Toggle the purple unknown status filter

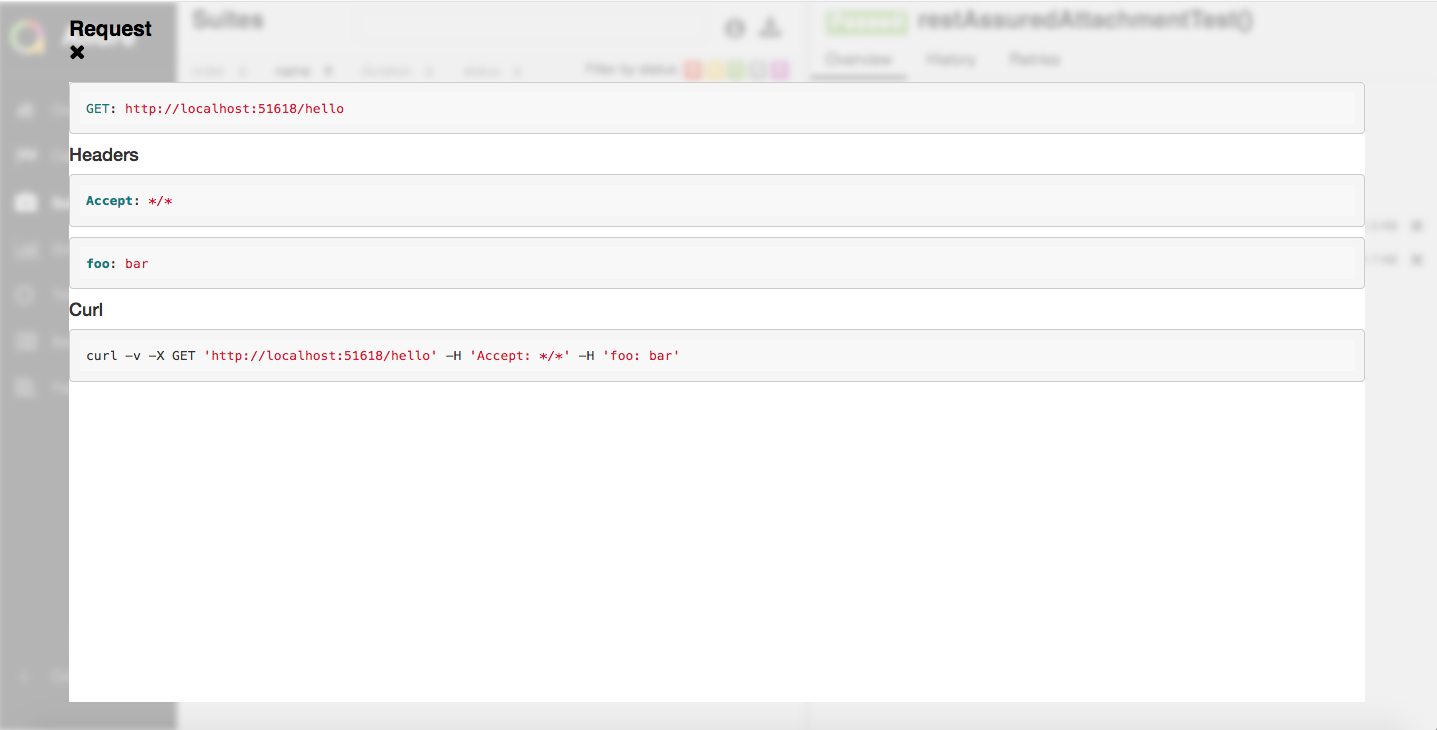pyautogui.click(x=780, y=70)
